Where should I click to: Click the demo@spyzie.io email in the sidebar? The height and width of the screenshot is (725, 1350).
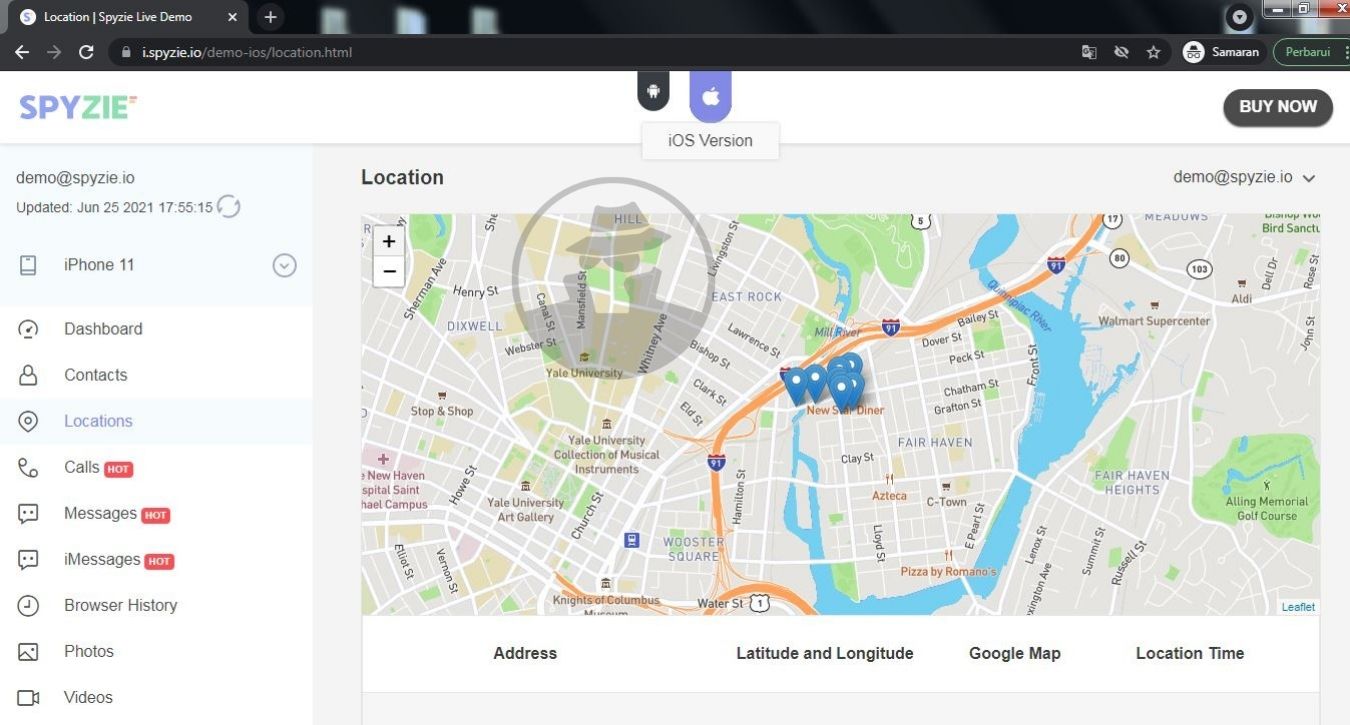[75, 178]
